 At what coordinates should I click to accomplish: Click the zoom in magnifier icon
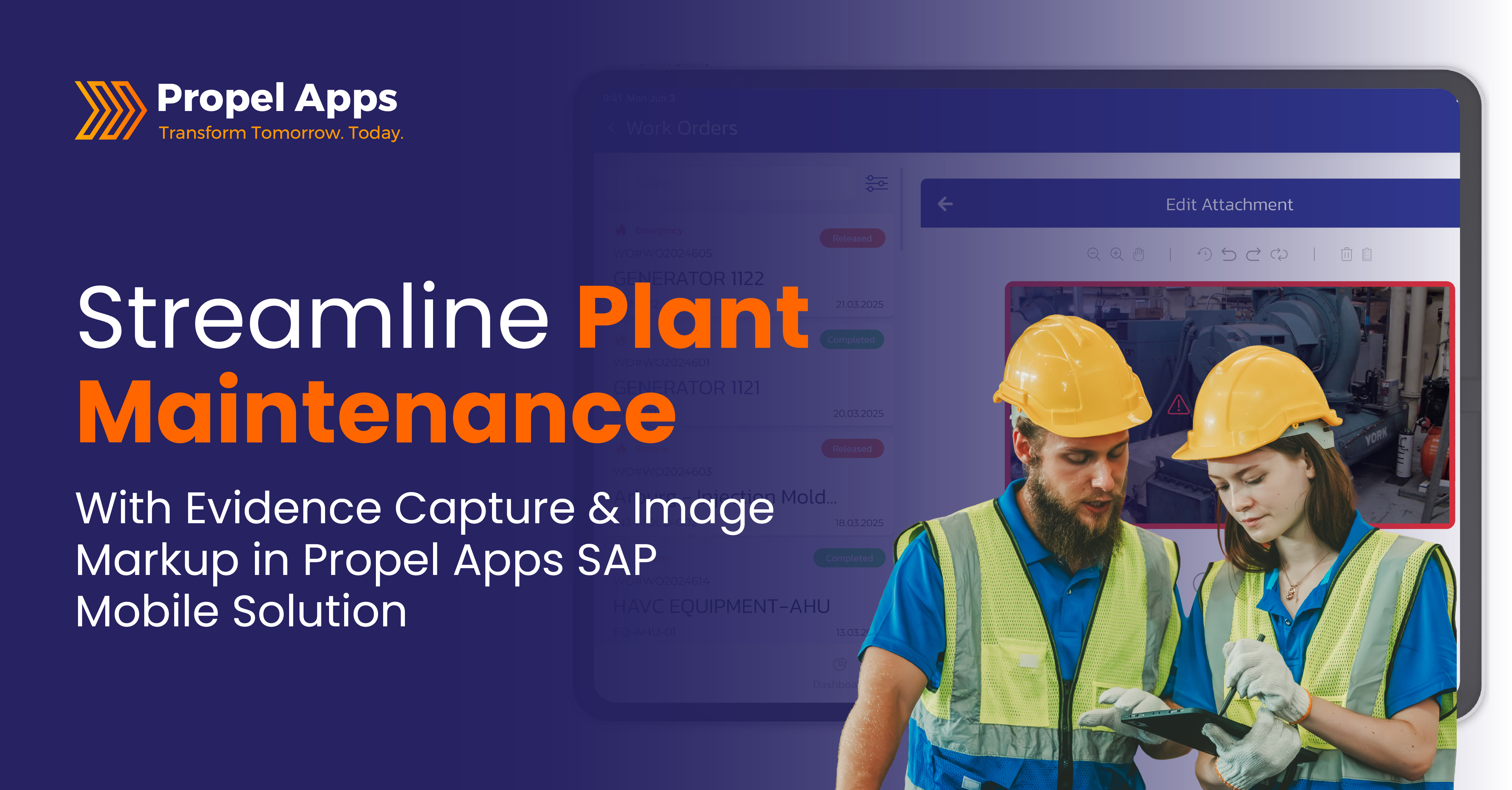1116,254
